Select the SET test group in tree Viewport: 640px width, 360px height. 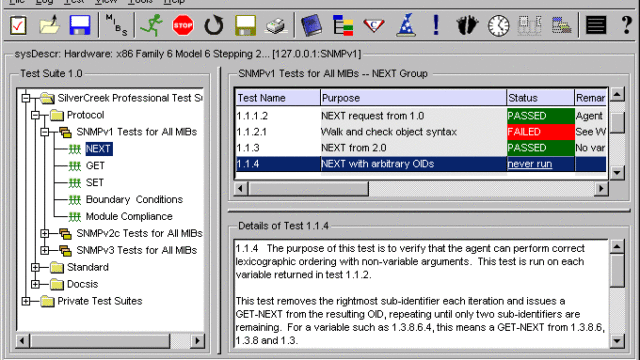click(x=95, y=182)
